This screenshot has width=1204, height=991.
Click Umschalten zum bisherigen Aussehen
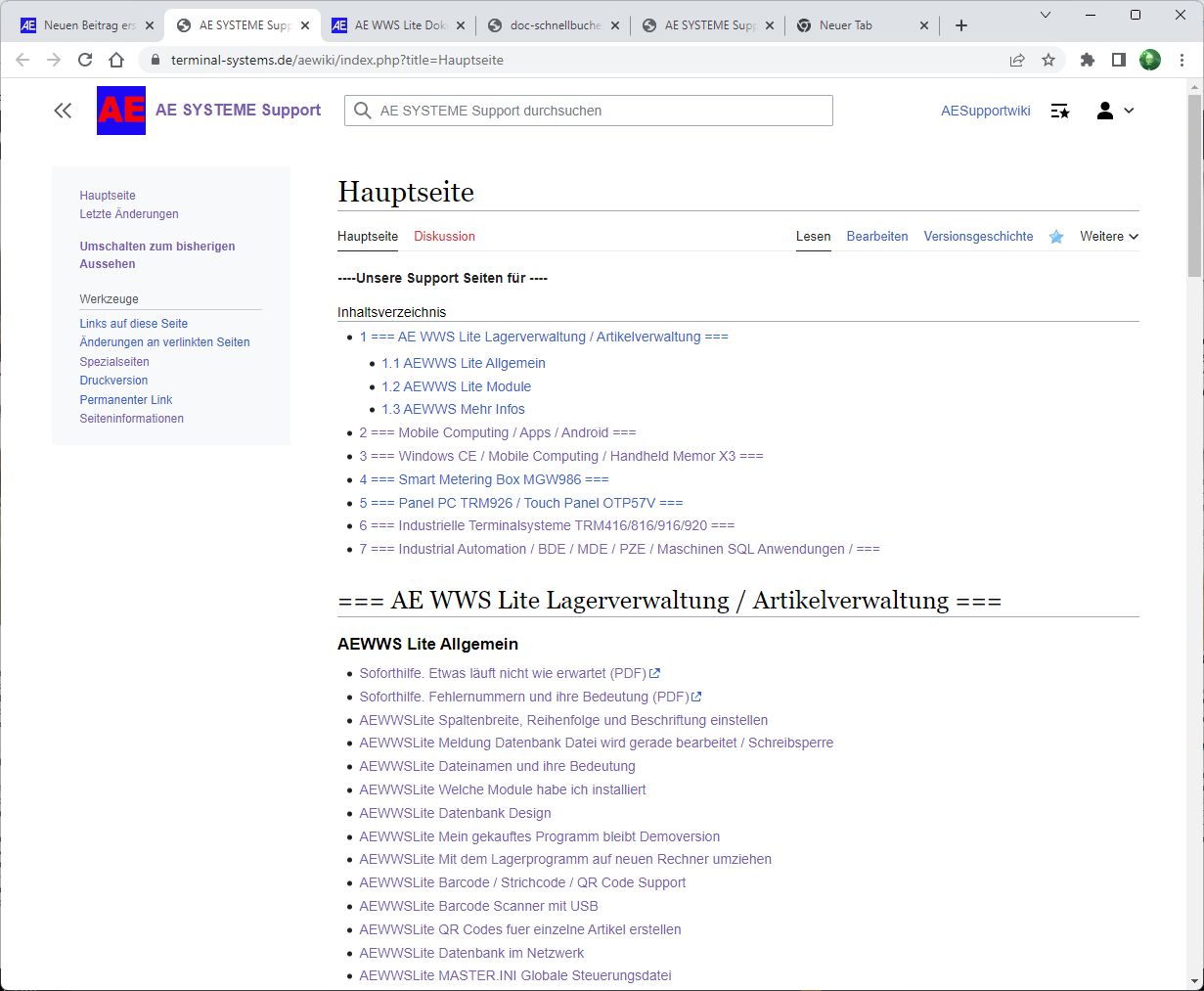[157, 255]
